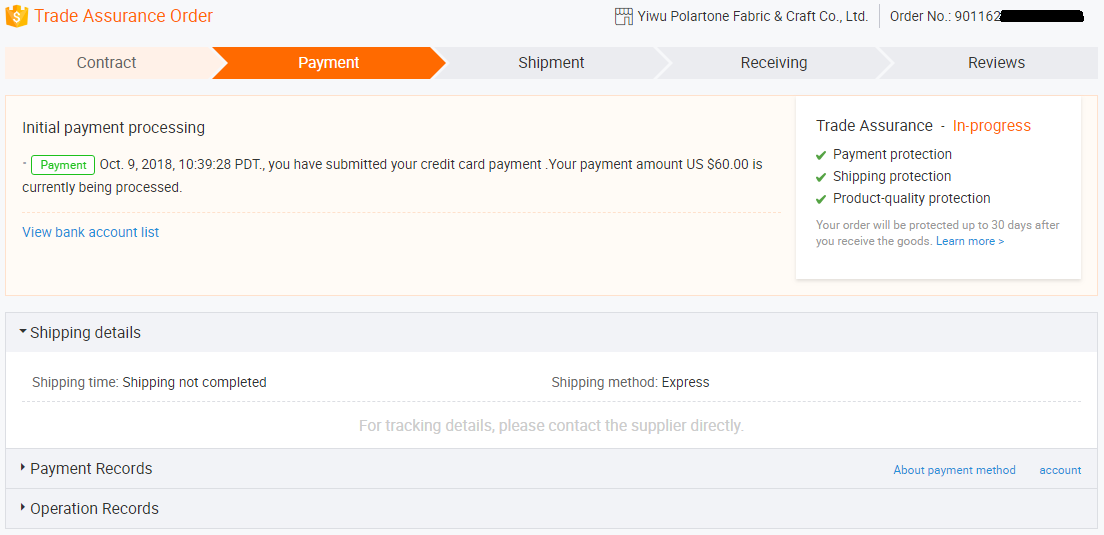Select the Contract step tab
1104x535 pixels.
click(x=106, y=62)
